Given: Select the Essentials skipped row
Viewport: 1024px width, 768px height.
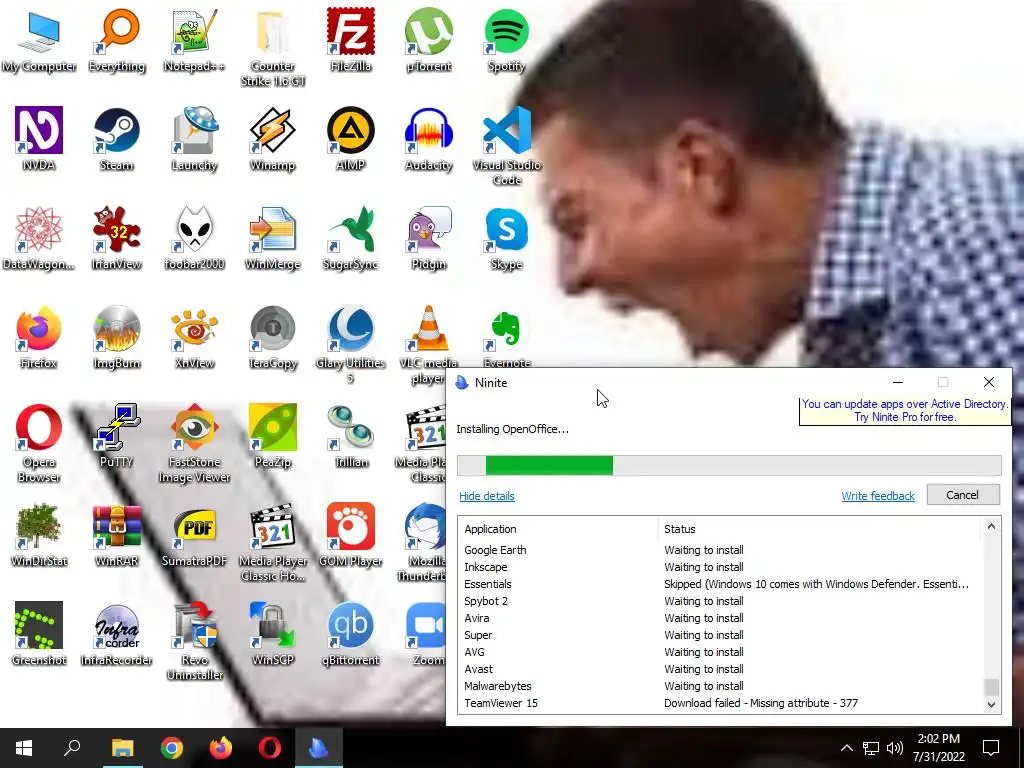Looking at the screenshot, I should click(720, 584).
